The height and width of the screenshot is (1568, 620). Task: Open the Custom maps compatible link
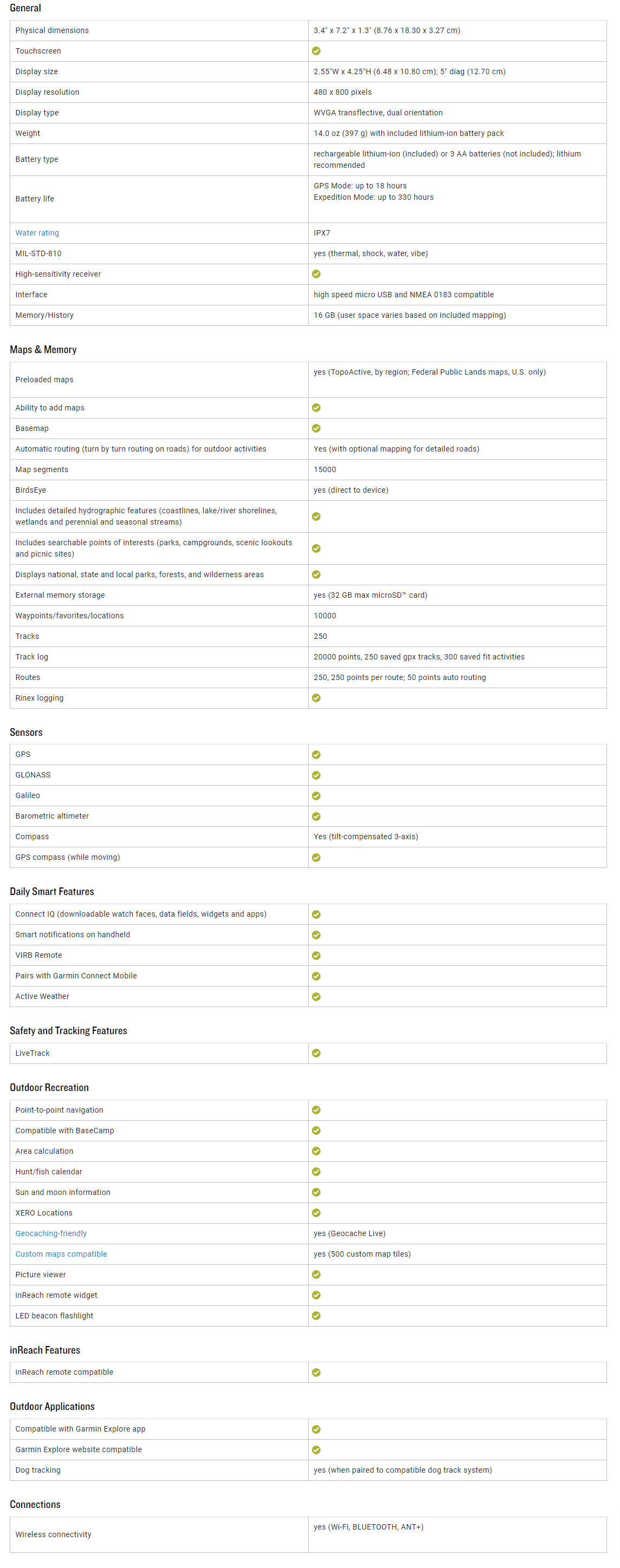tap(61, 1255)
